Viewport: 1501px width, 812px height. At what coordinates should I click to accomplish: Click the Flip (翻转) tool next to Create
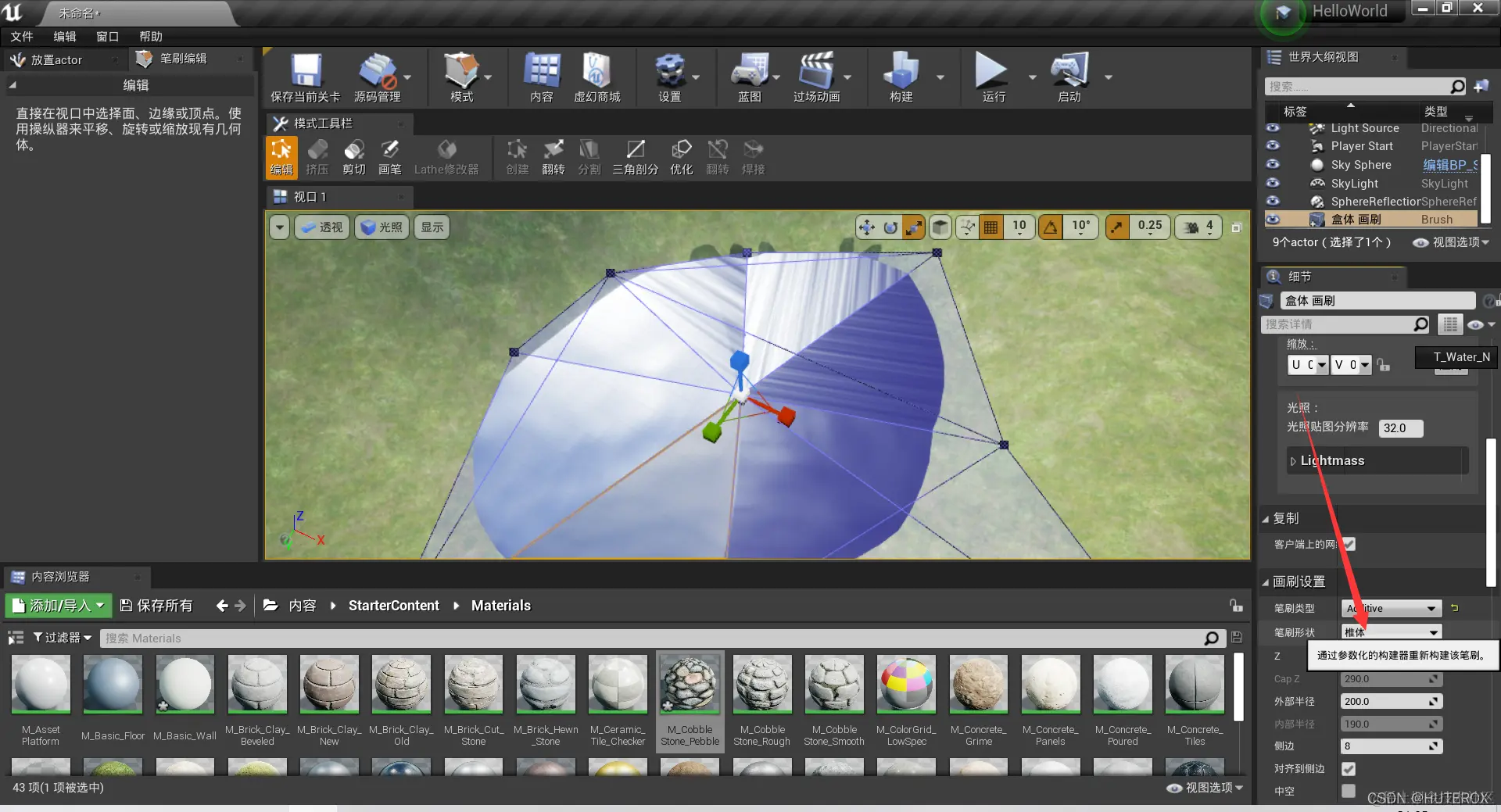click(553, 156)
